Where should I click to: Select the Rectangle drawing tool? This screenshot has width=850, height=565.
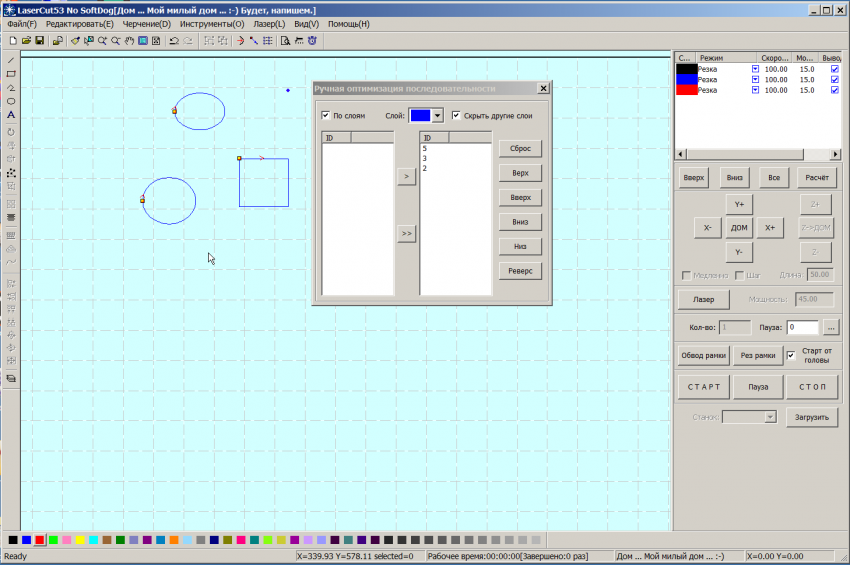[x=11, y=74]
